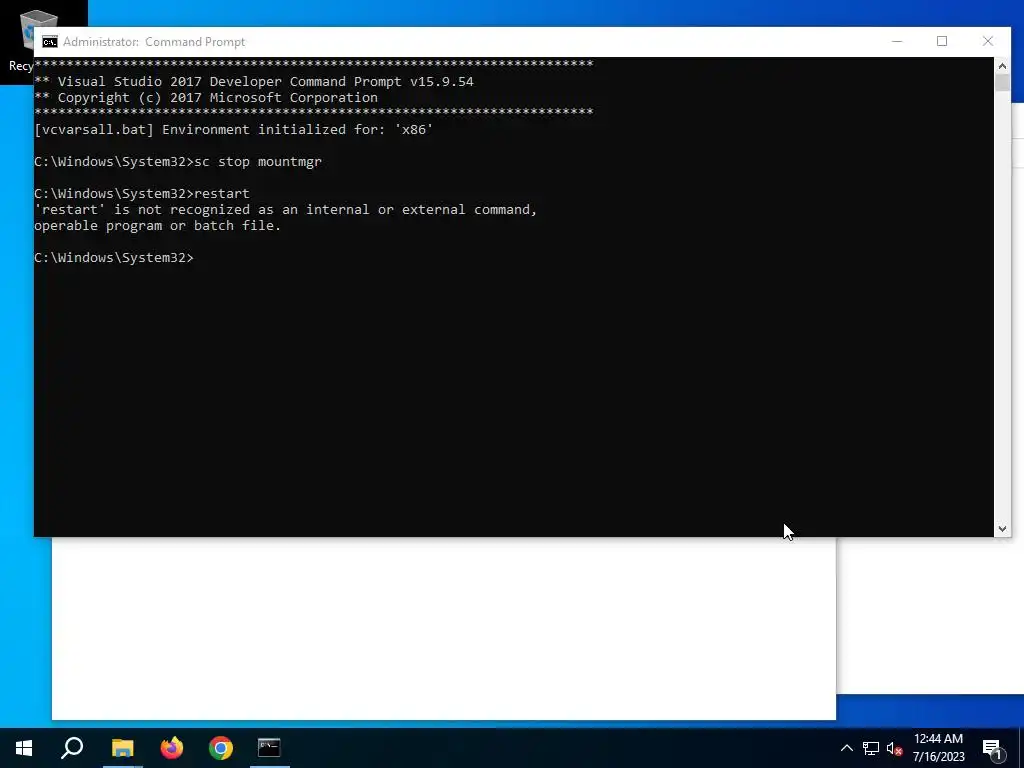Image resolution: width=1024 pixels, height=768 pixels.
Task: Open the muted volume tray icon
Action: coord(894,748)
